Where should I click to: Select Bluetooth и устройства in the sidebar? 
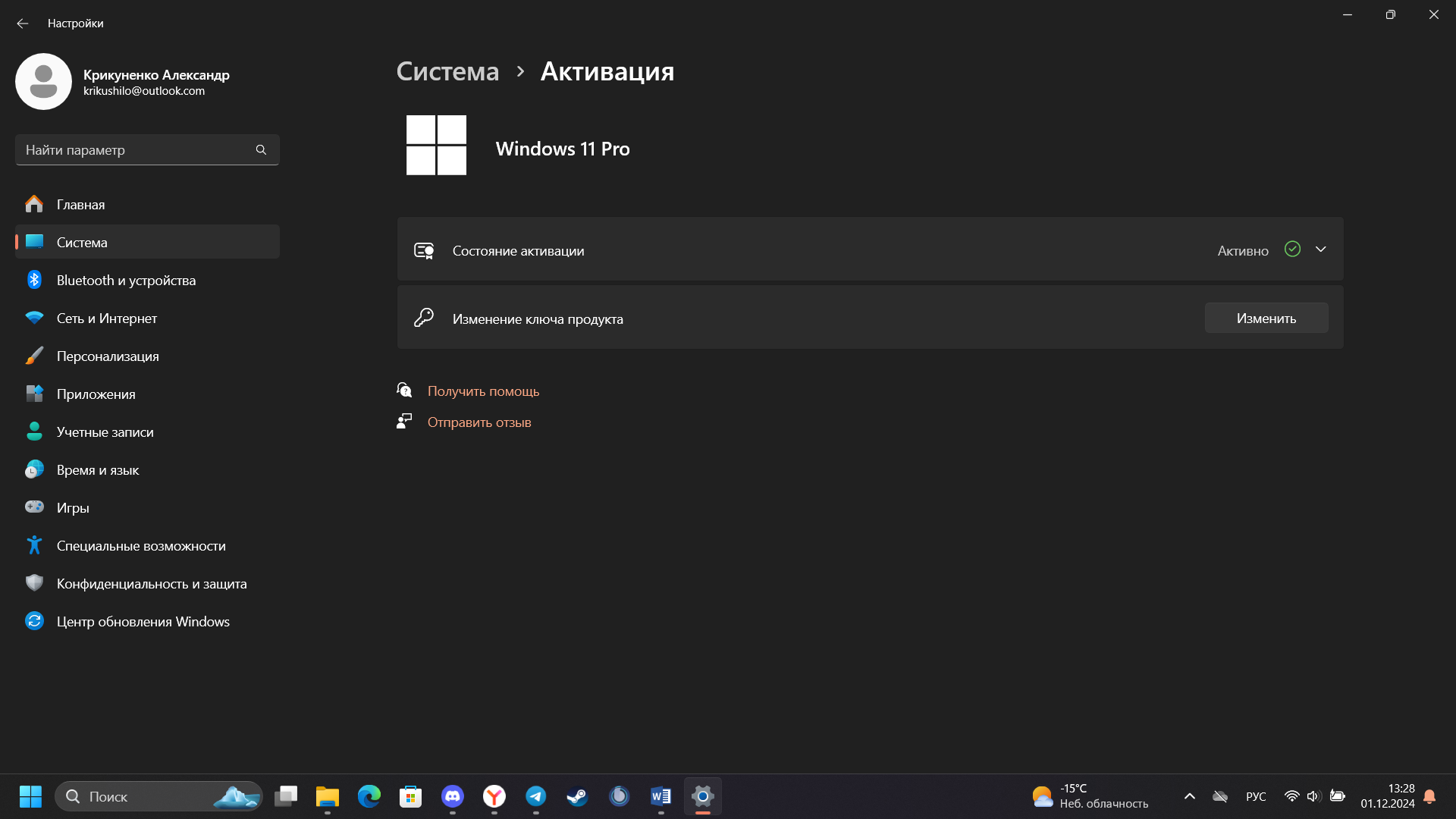126,281
